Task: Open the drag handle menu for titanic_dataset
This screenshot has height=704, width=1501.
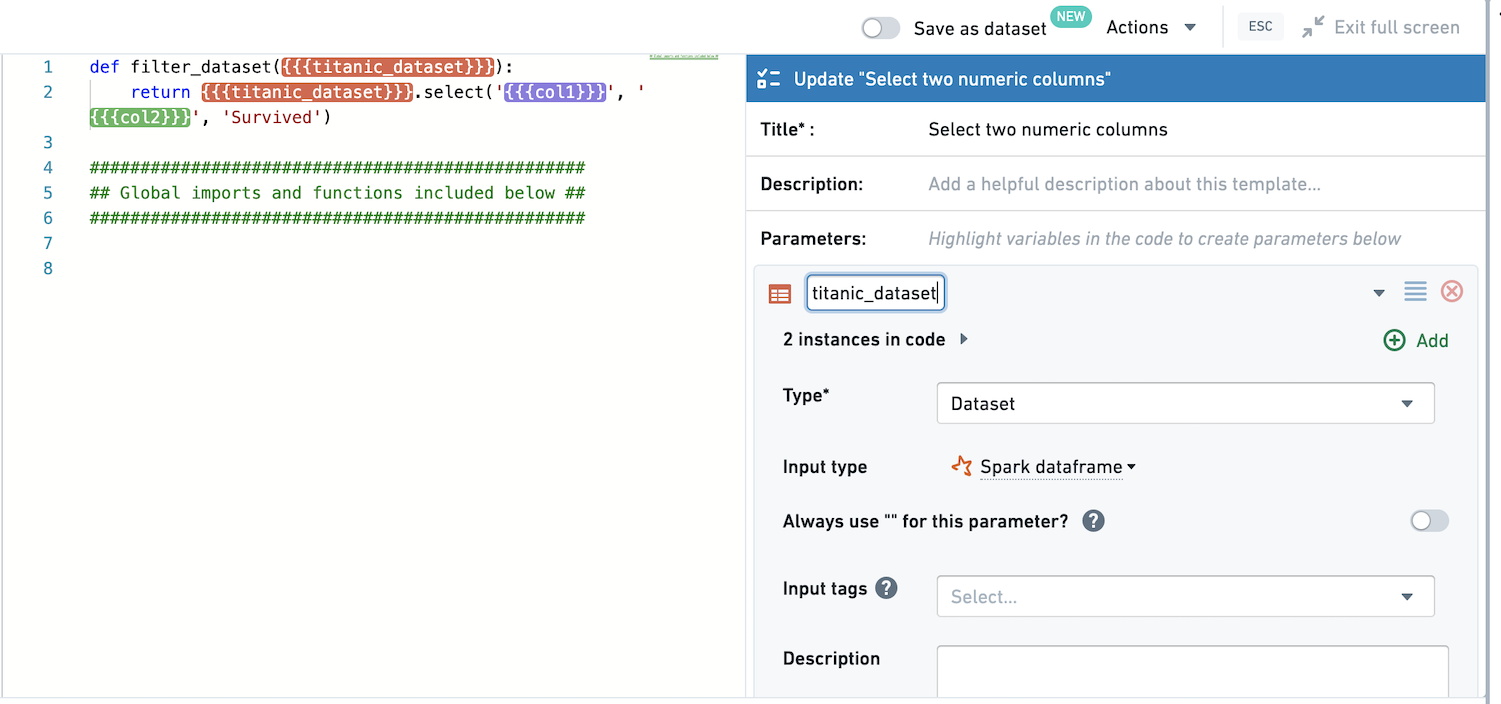Action: pyautogui.click(x=1415, y=291)
